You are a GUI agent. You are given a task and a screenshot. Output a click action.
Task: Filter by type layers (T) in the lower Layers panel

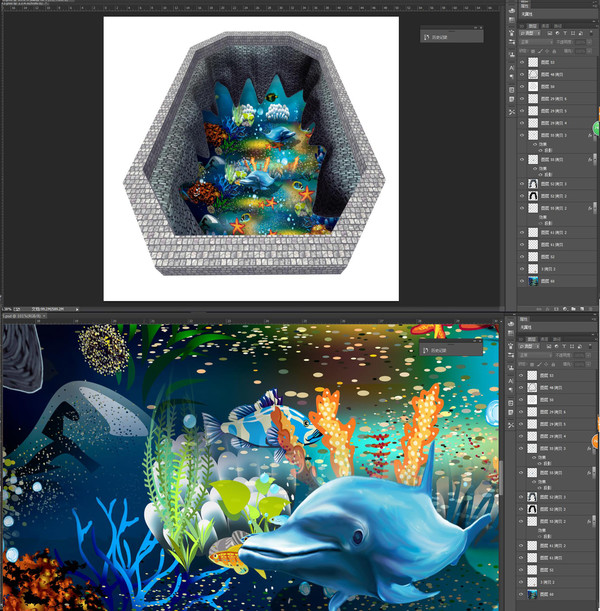(x=564, y=346)
